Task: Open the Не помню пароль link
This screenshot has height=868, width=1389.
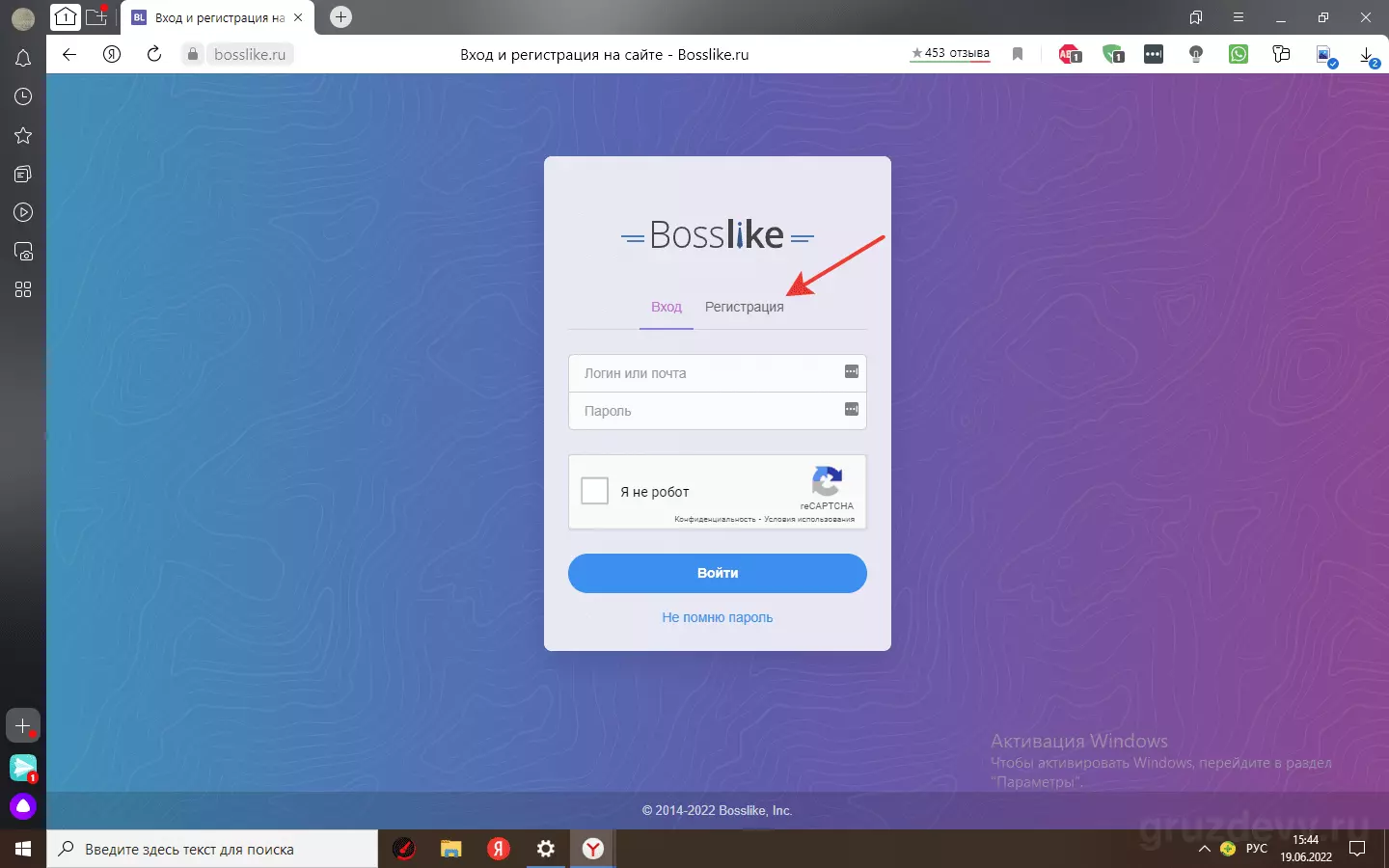Action: pos(718,617)
